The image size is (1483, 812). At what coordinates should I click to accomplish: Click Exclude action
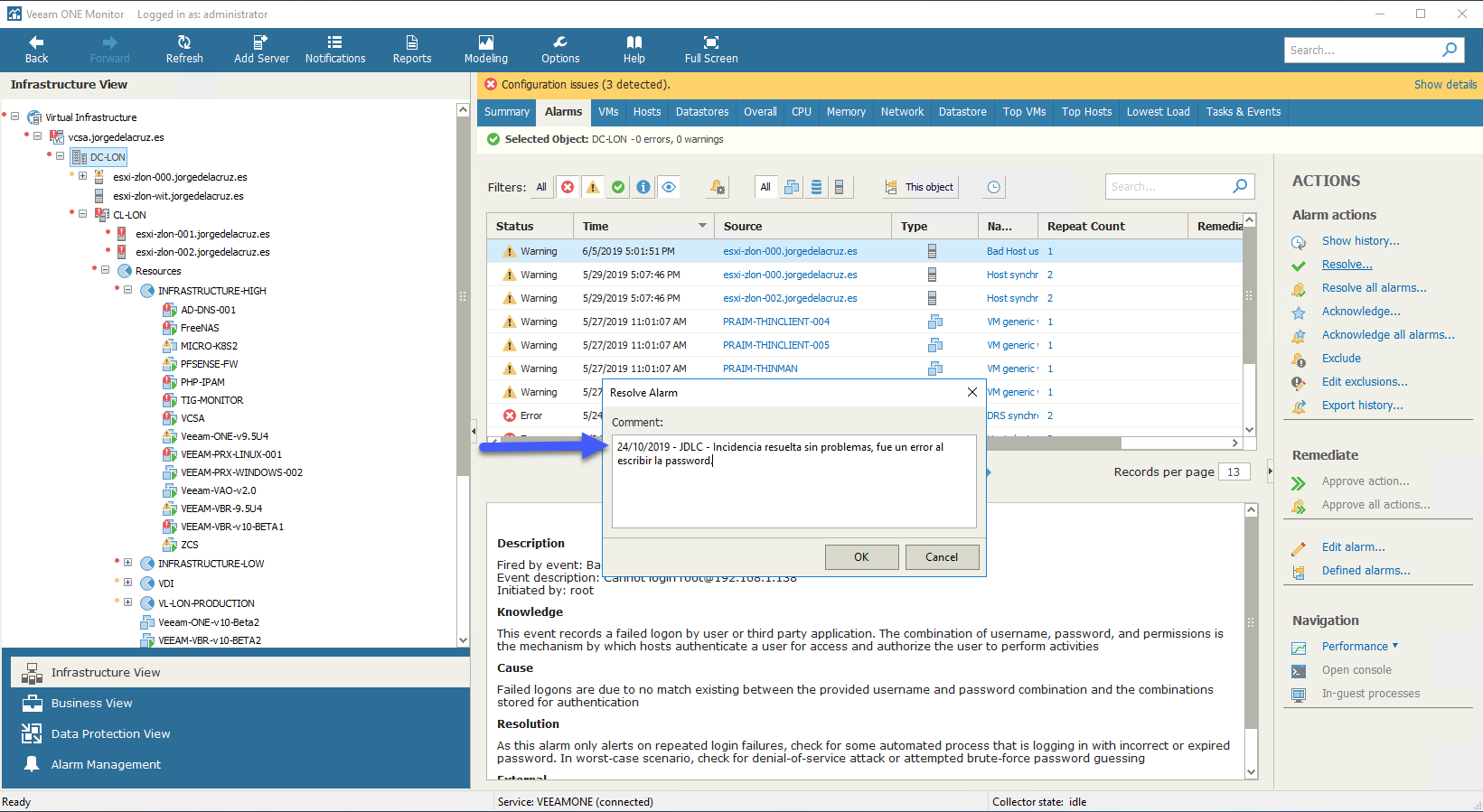(1341, 359)
